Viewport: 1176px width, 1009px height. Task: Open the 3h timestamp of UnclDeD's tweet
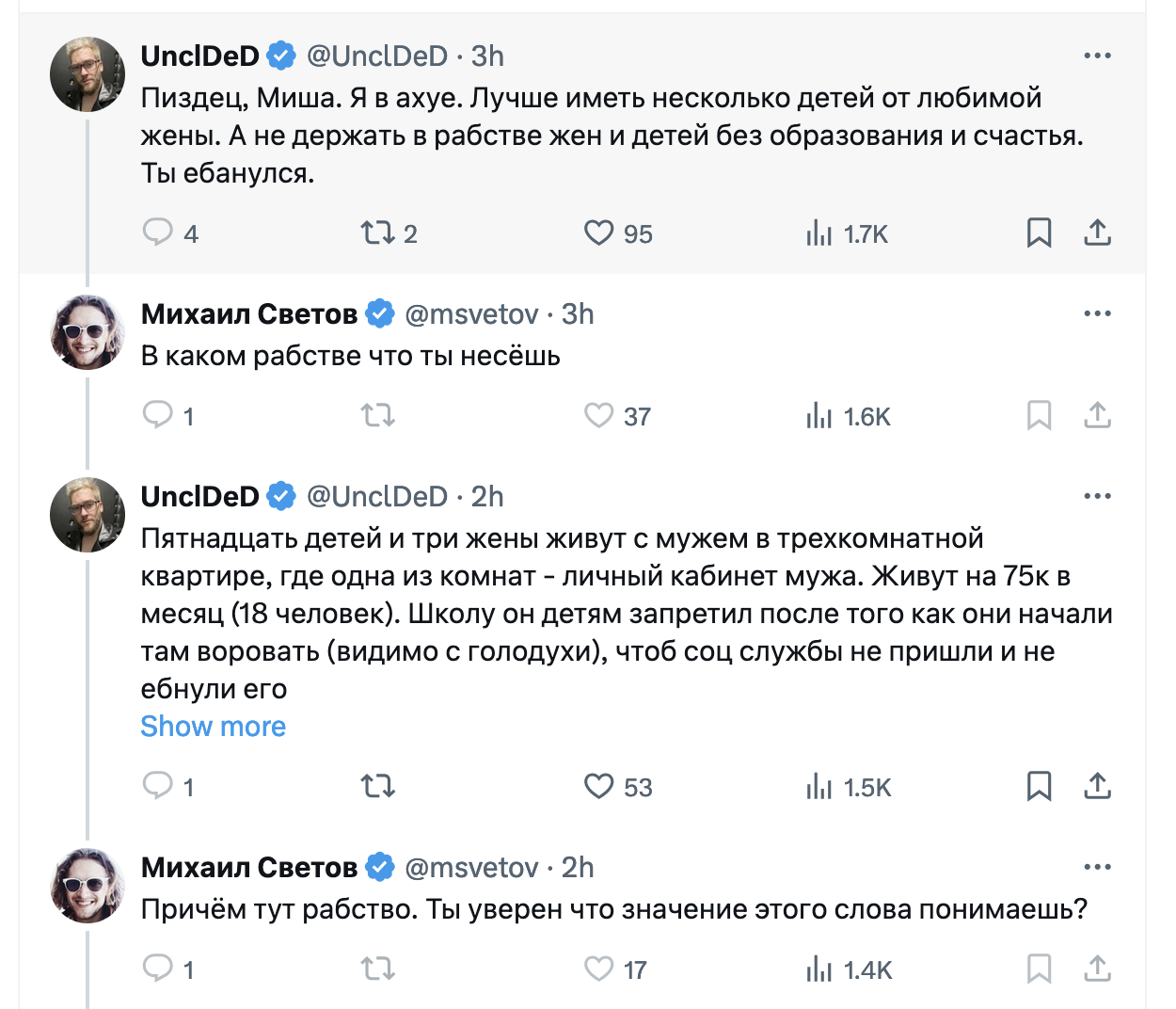(487, 56)
